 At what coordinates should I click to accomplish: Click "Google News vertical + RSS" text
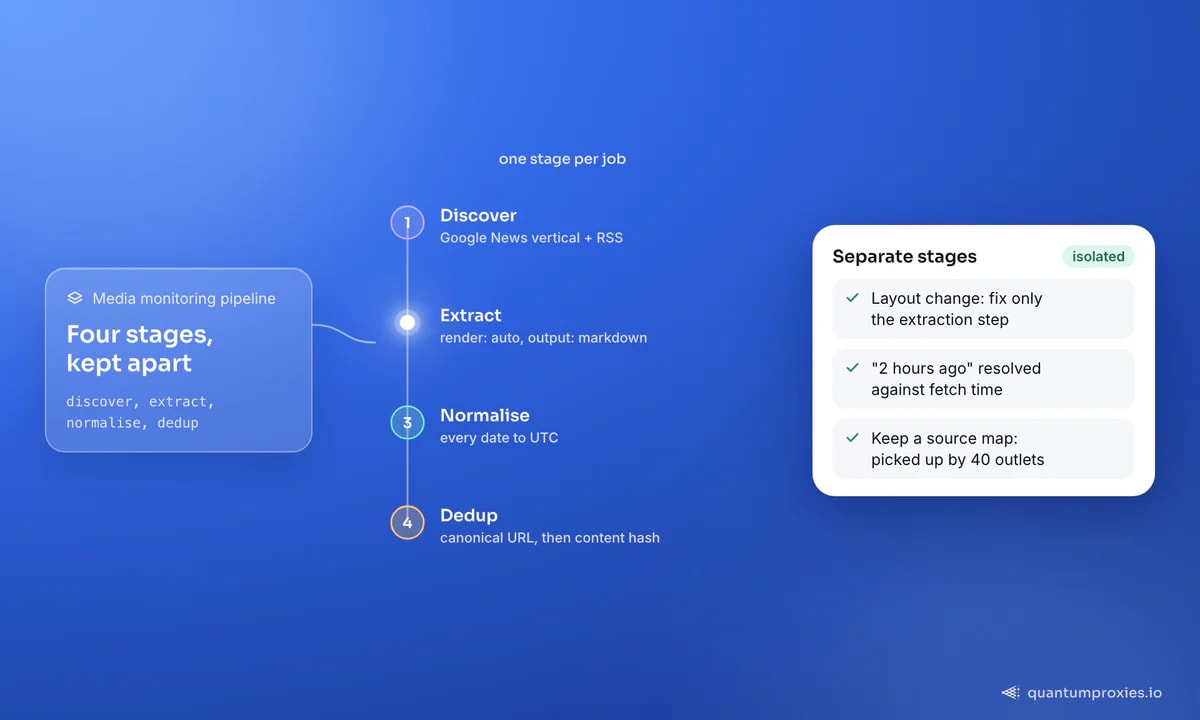[531, 238]
